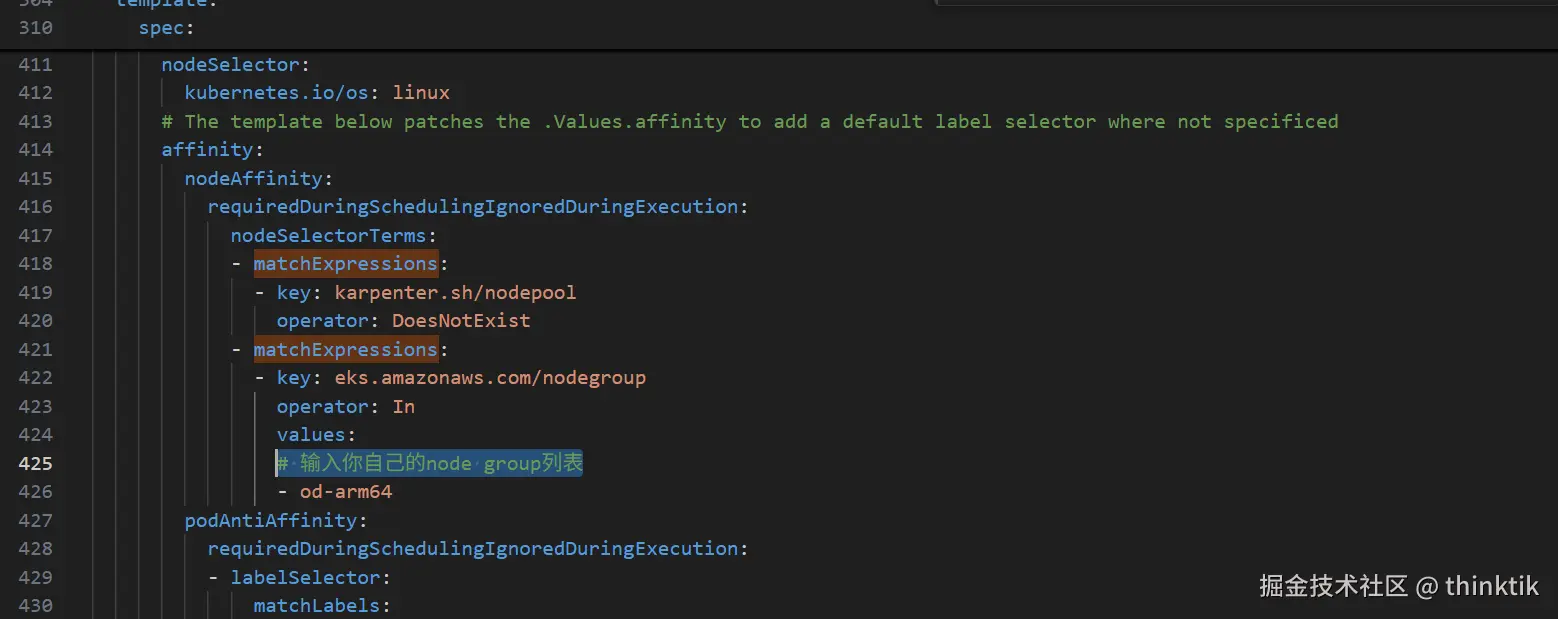The width and height of the screenshot is (1558, 619).
Task: Click the 'nodeAffinity' key
Action: click(254, 179)
